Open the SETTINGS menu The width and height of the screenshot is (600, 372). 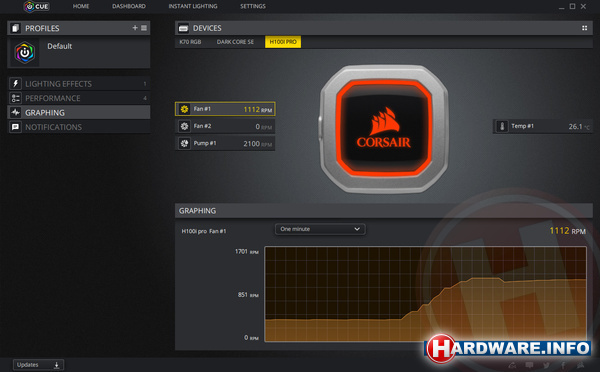coord(253,6)
